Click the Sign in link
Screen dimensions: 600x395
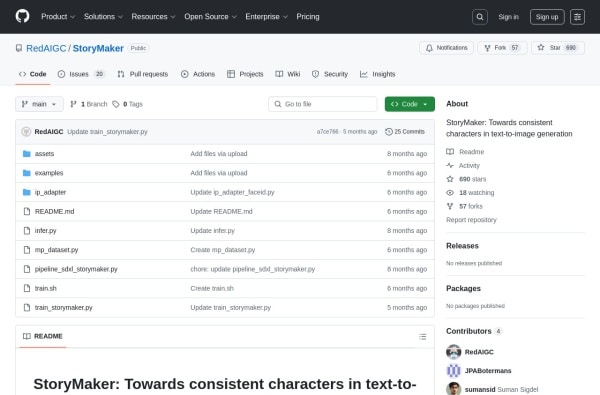509,17
